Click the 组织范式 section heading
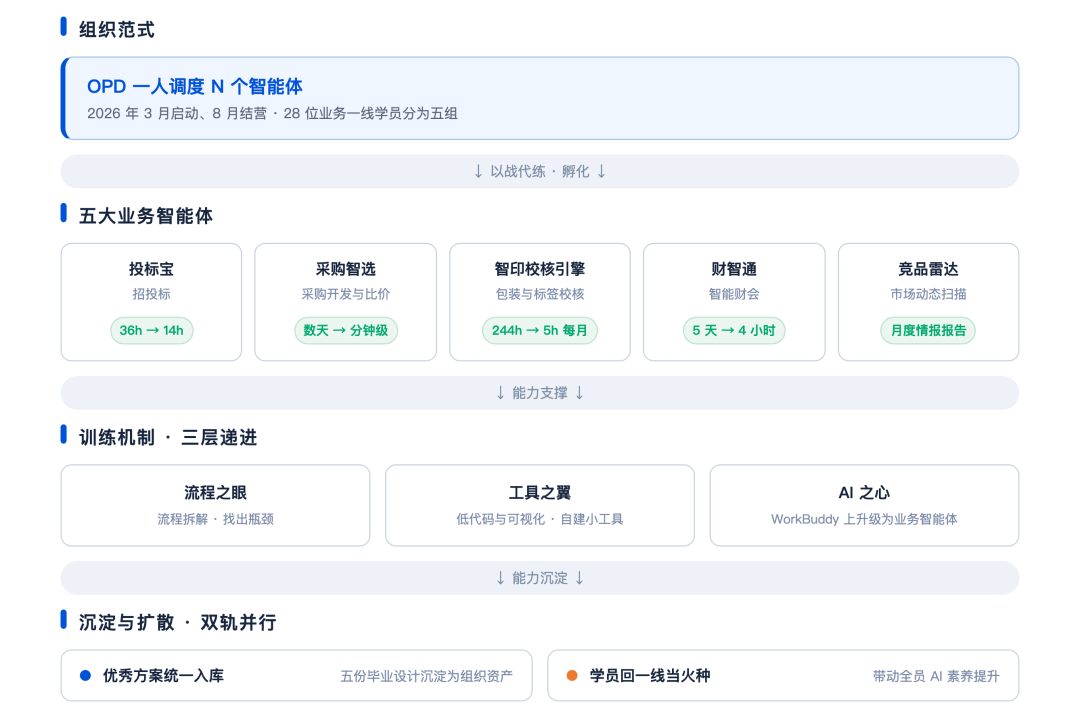 116,30
